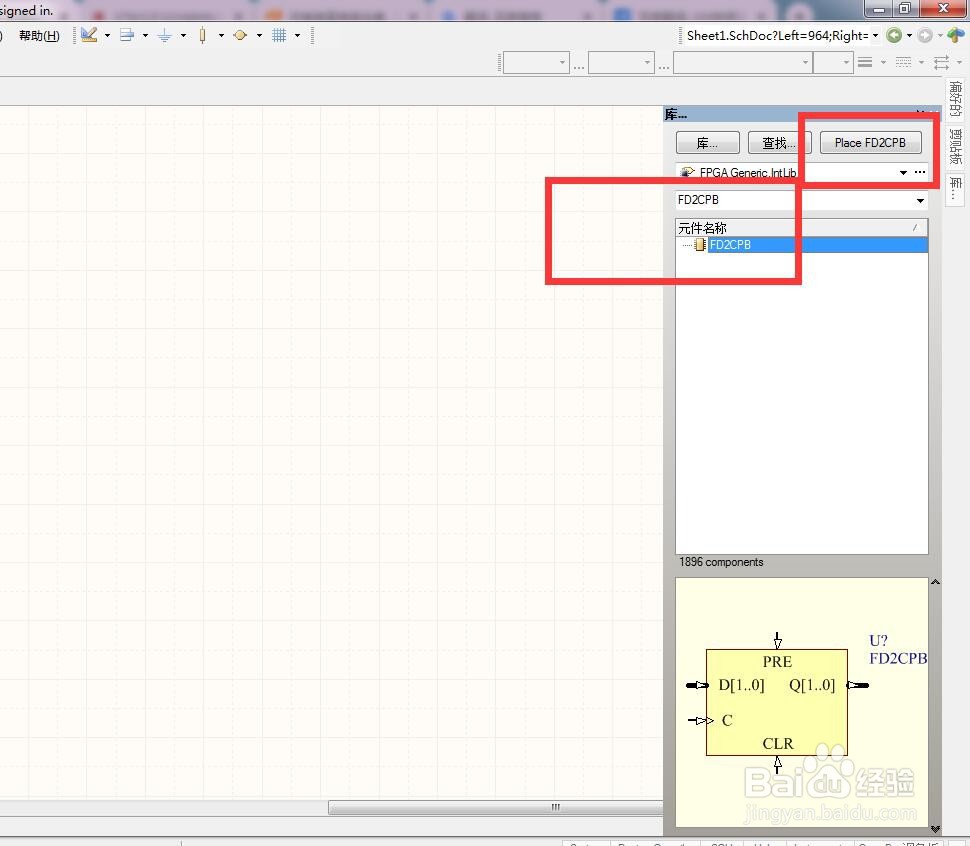Click the FD2CPB filter input field

point(794,200)
